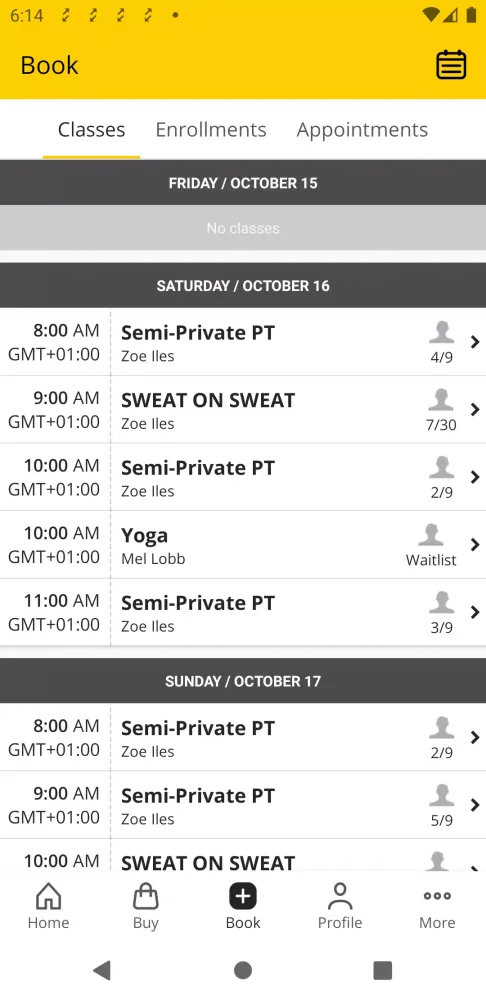Open Saturday 11:00 AM Semi-Private PT class
Screen dimensions: 486x1000
point(243,612)
